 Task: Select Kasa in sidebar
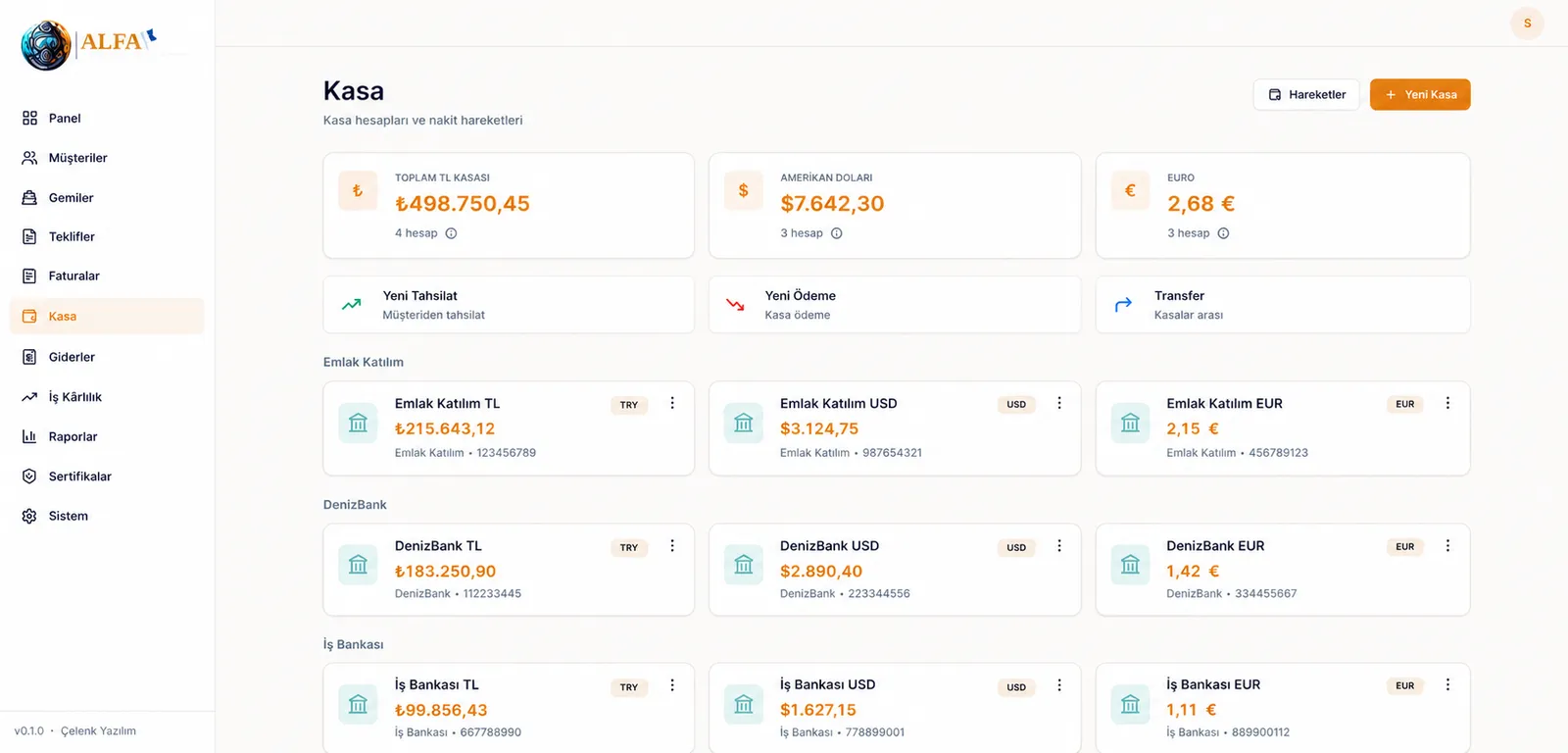(107, 316)
